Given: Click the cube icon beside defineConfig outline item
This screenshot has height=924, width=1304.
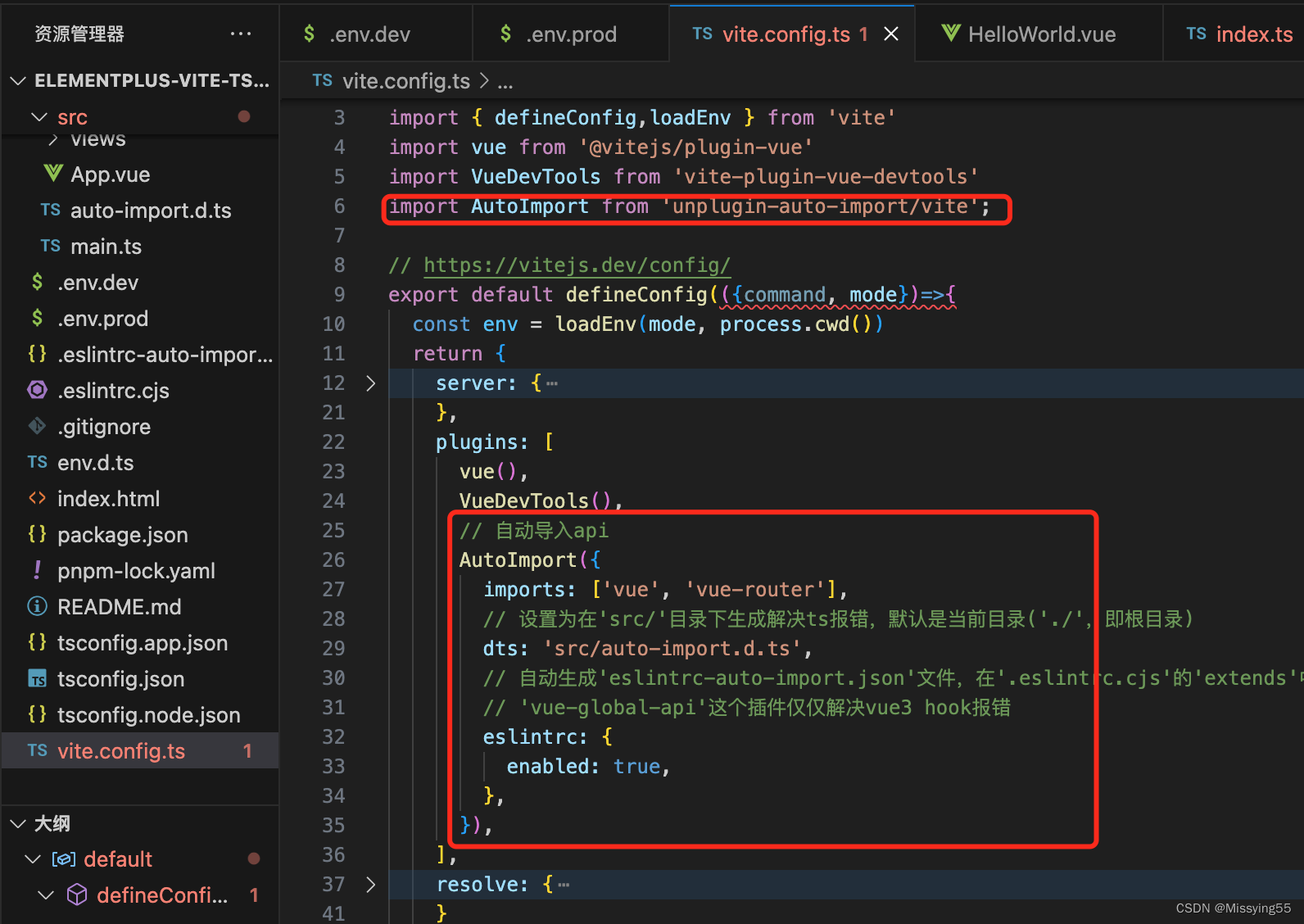Looking at the screenshot, I should tap(77, 895).
